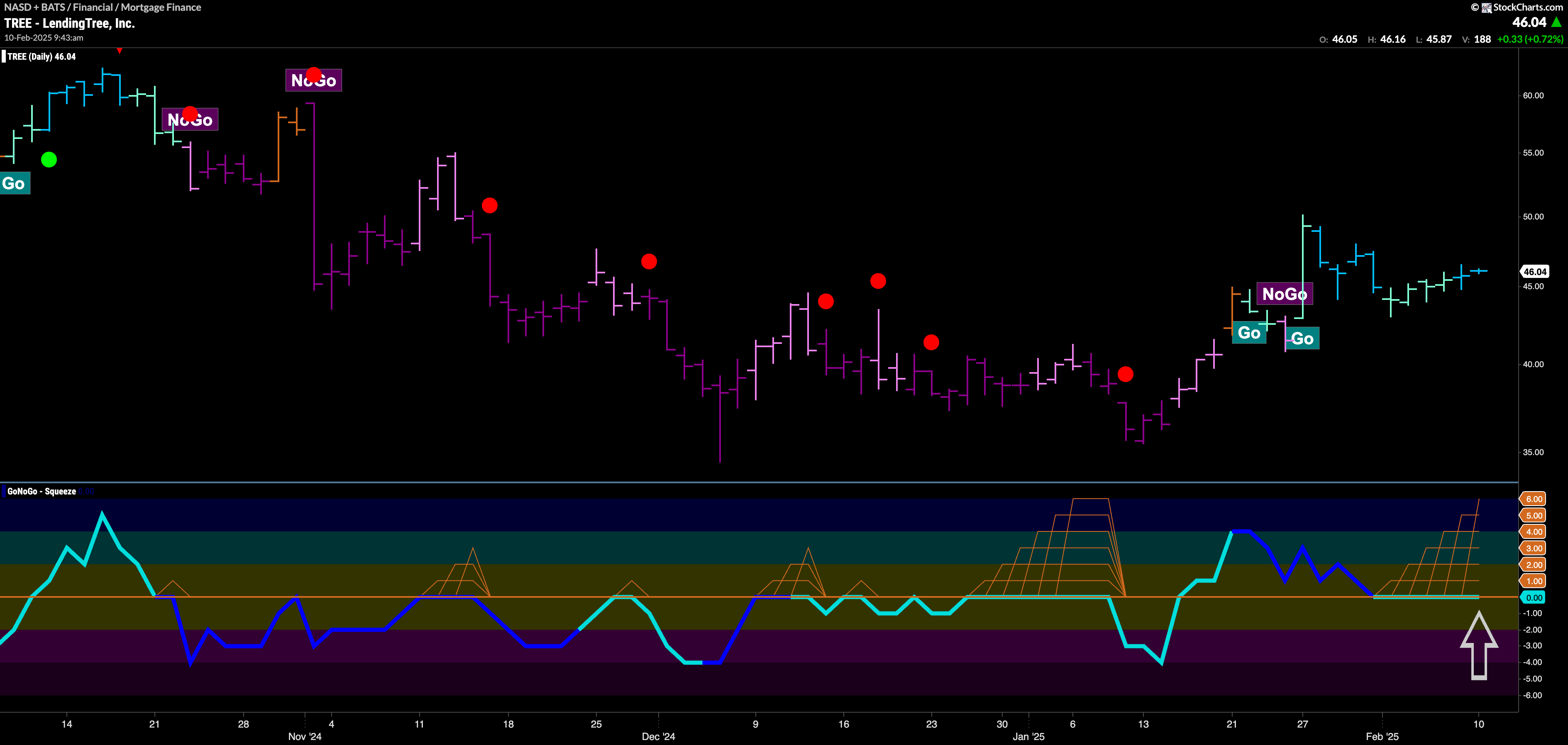Click the 'Feb '25' date axis label
The height and width of the screenshot is (745, 1568).
pos(1382,736)
